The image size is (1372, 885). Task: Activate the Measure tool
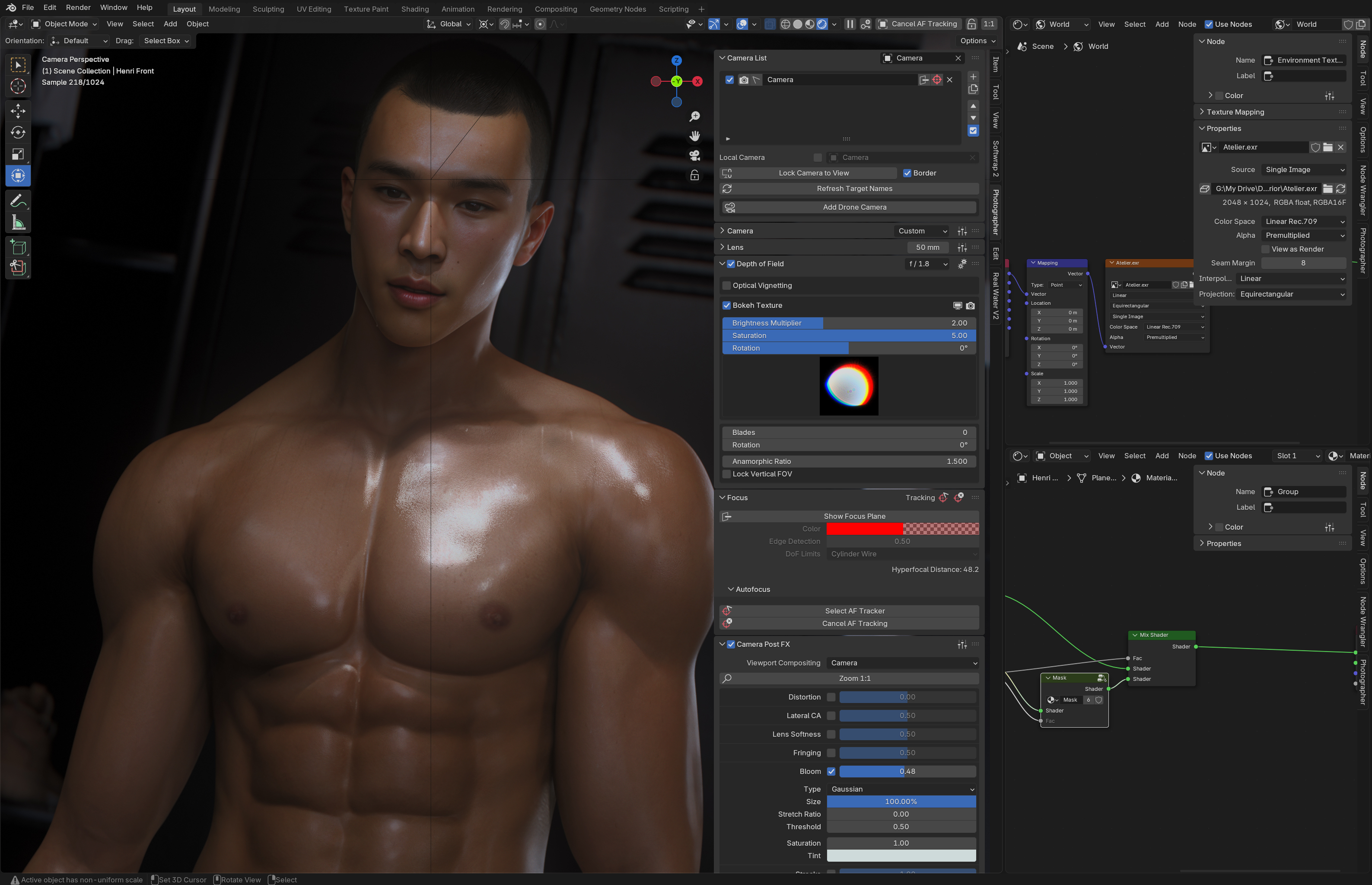pyautogui.click(x=18, y=223)
